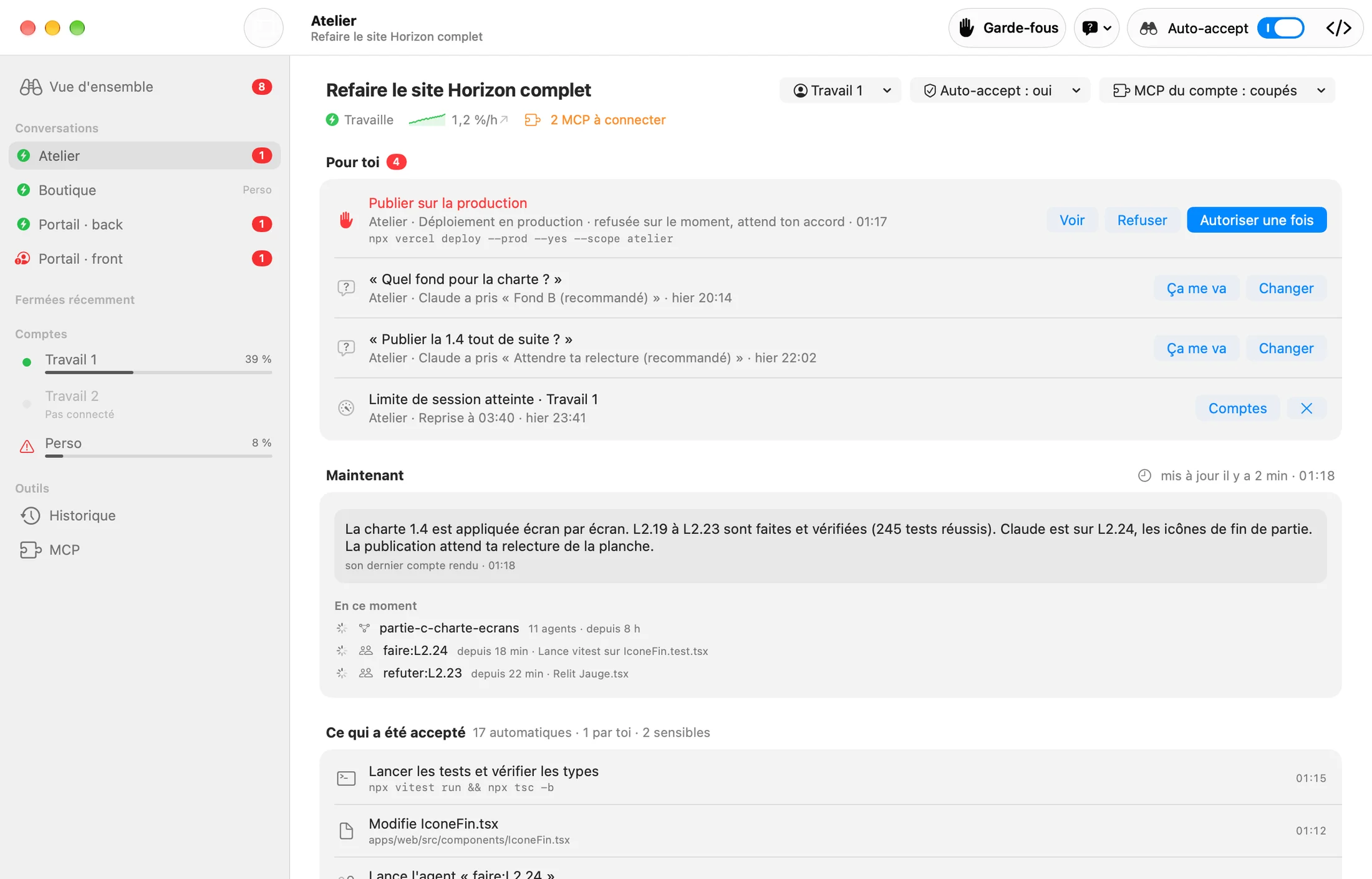Image resolution: width=1372 pixels, height=879 pixels.
Task: Click Changer for Quel fond question
Action: click(1286, 288)
